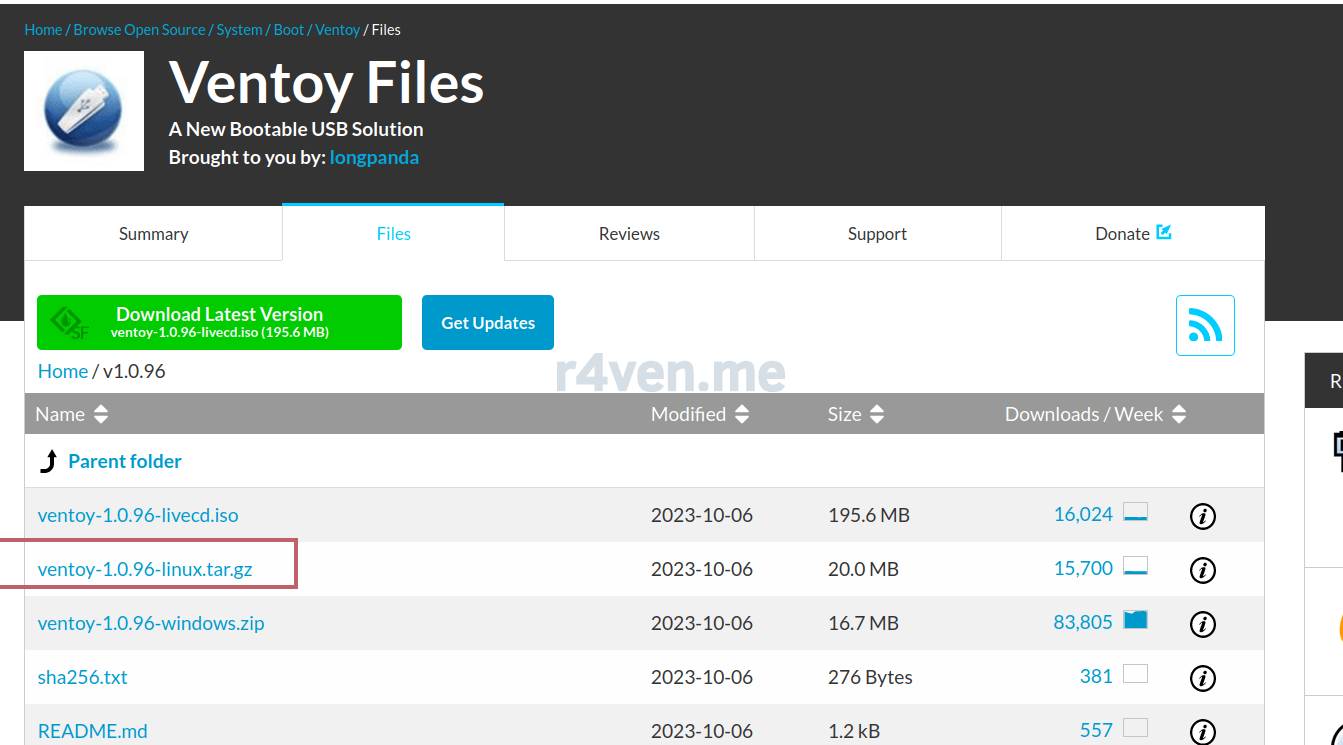
Task: Click the Ventoy USB project logo
Action: [x=84, y=111]
